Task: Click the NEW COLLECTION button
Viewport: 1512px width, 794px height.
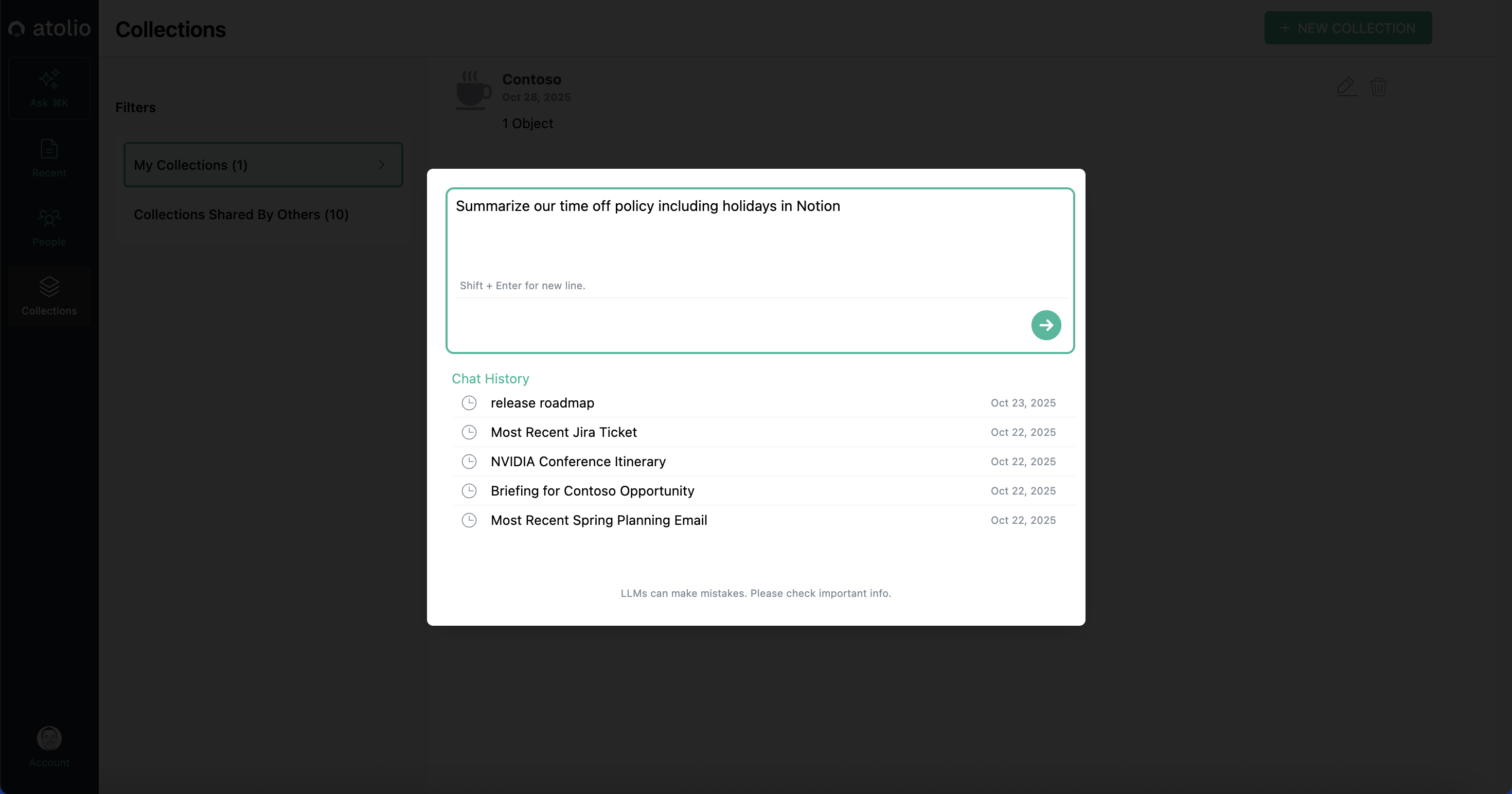Action: [1348, 28]
